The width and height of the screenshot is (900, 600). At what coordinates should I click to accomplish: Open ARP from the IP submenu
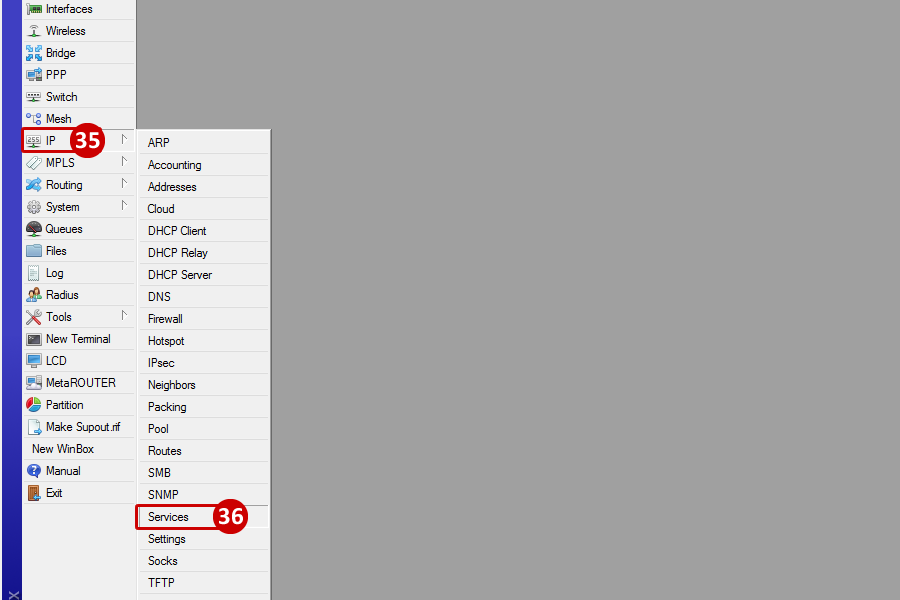[x=204, y=143]
